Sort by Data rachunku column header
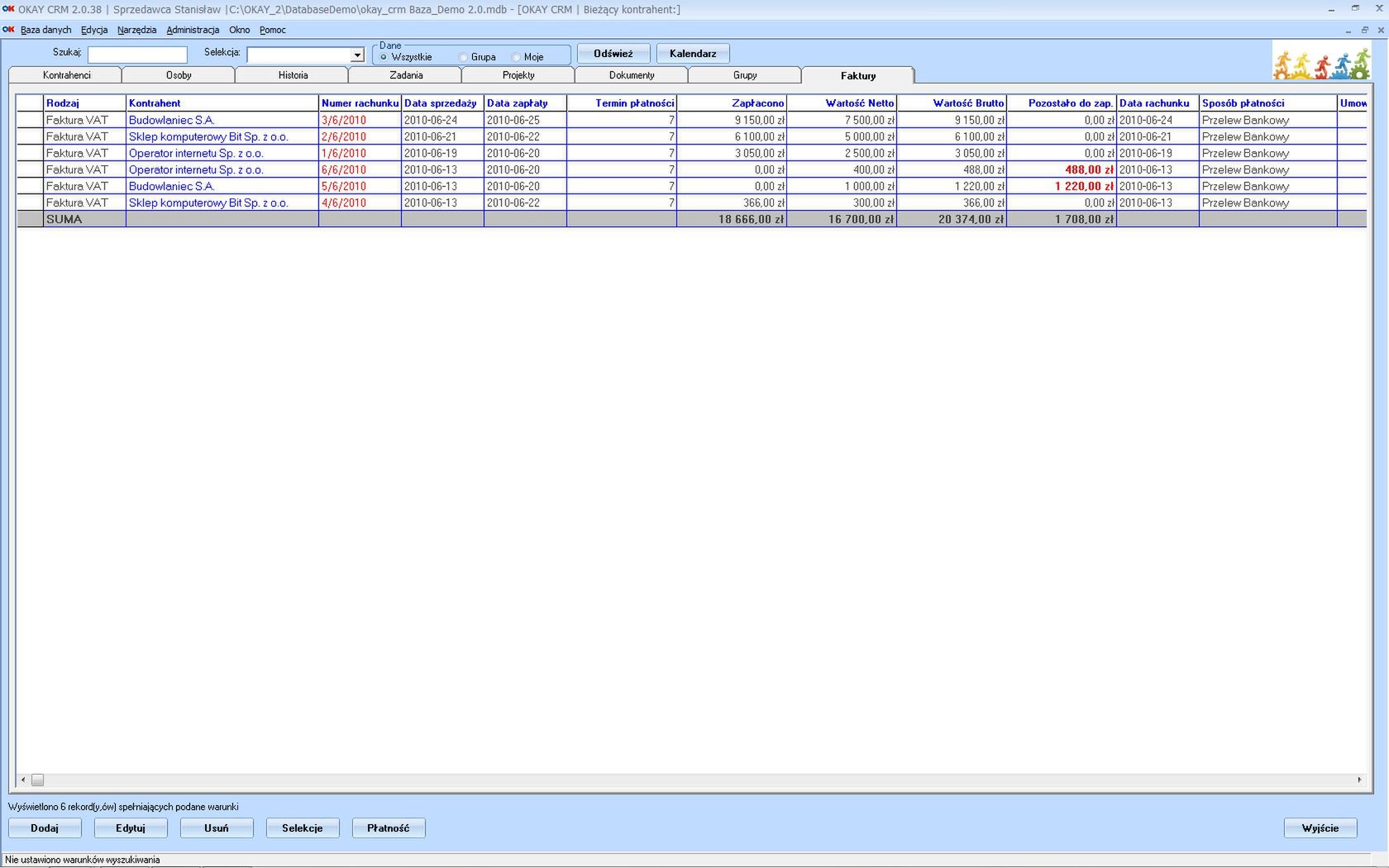Viewport: 1389px width, 868px height. (x=1157, y=103)
